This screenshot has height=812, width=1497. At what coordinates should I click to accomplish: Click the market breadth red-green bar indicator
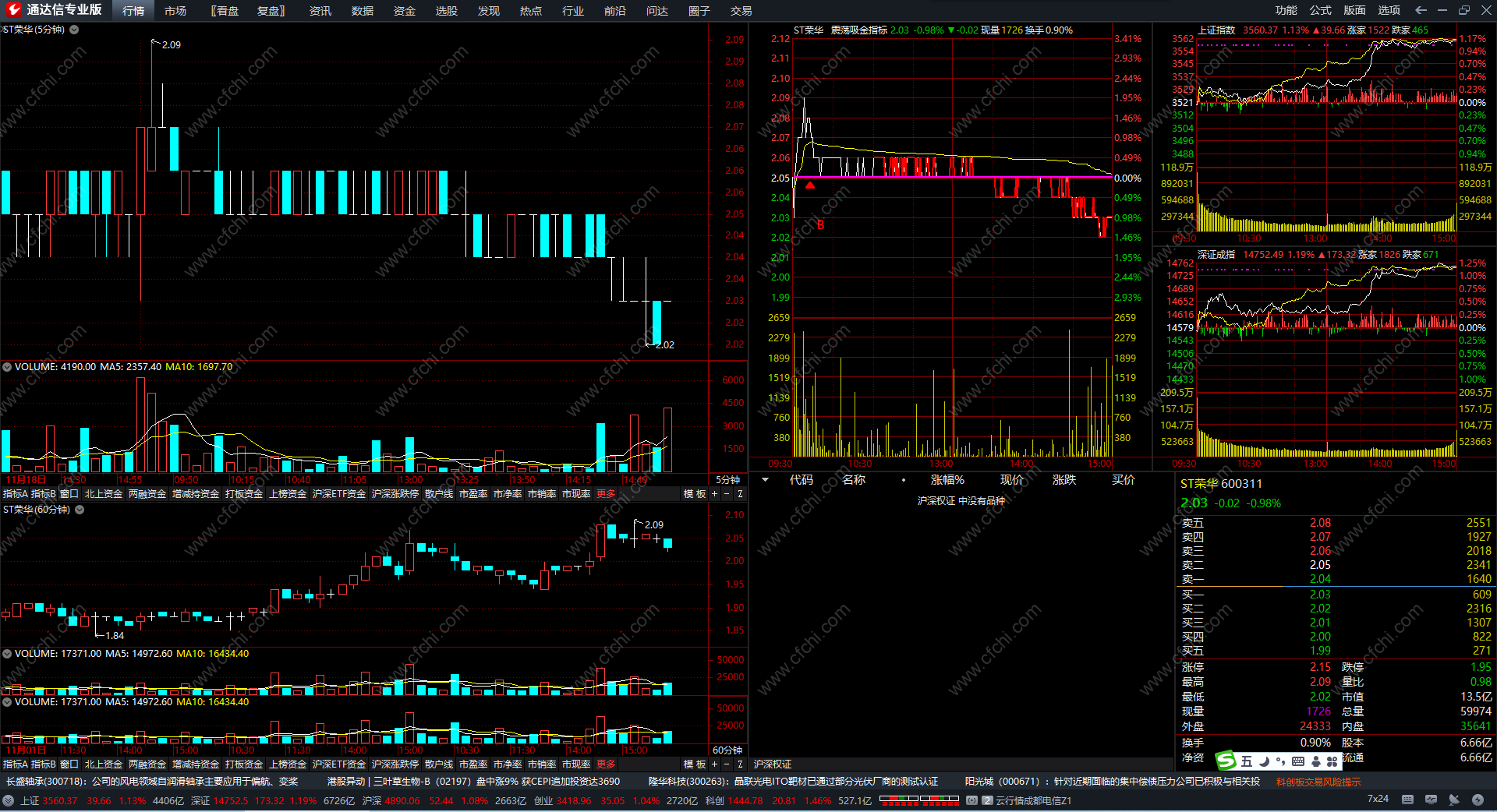pyautogui.click(x=919, y=800)
